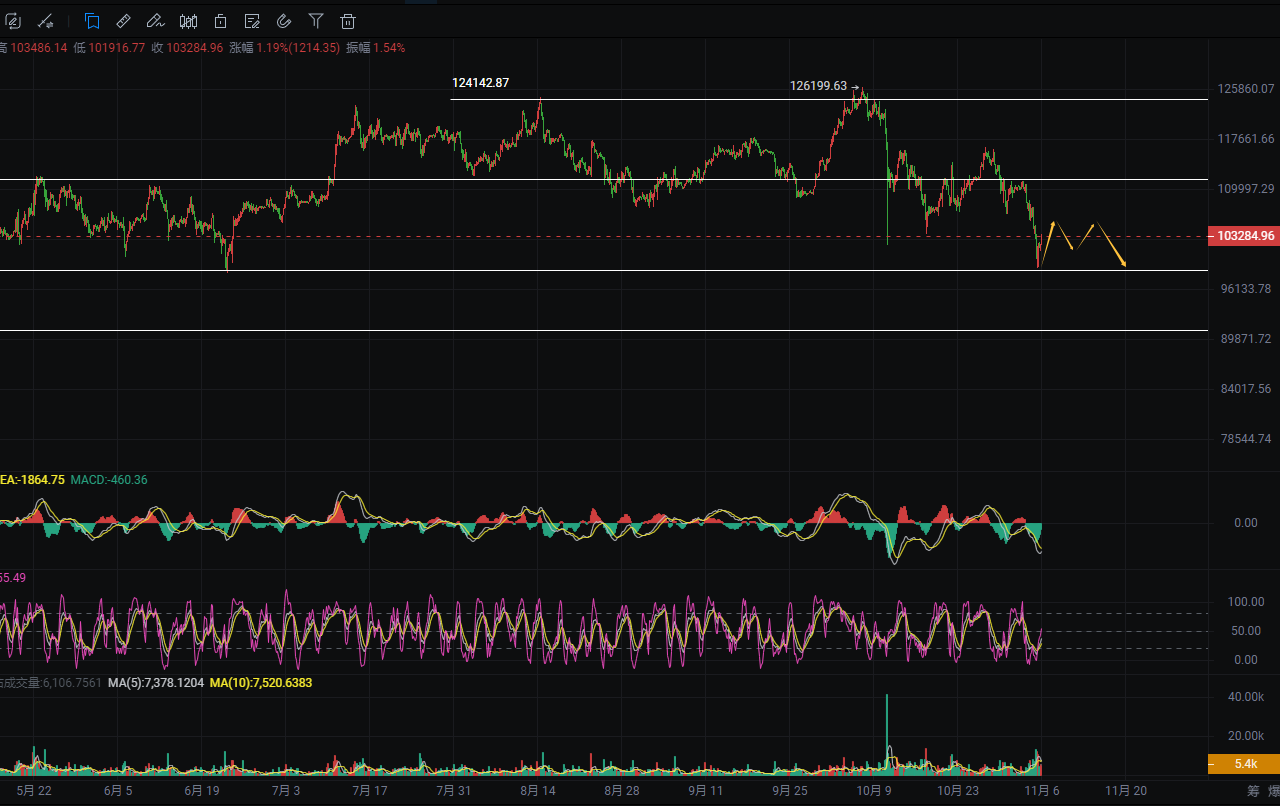Click the lock drawings icon

coord(220,20)
